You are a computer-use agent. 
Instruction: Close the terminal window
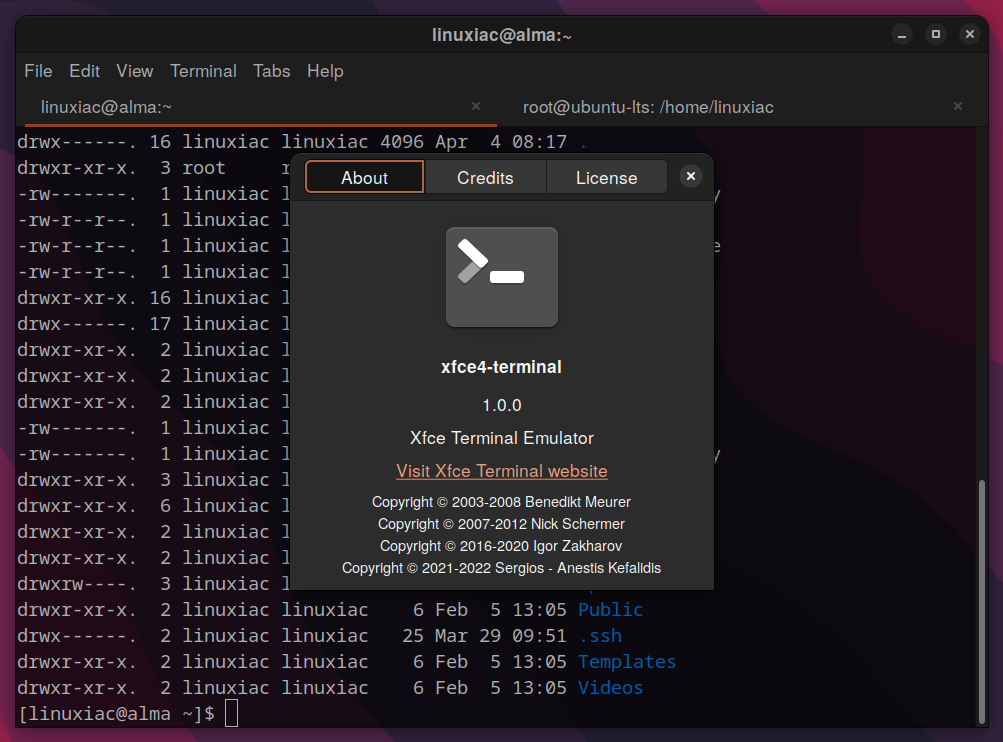coord(970,35)
